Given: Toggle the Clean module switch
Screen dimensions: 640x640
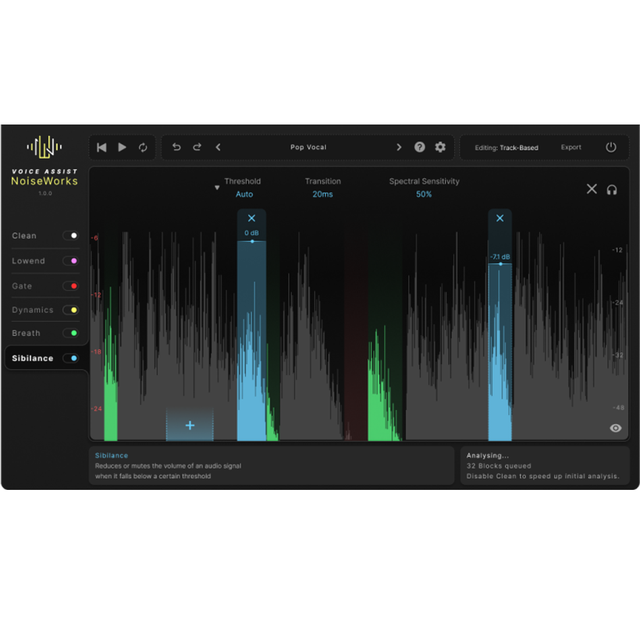Looking at the screenshot, I should coord(71,236).
